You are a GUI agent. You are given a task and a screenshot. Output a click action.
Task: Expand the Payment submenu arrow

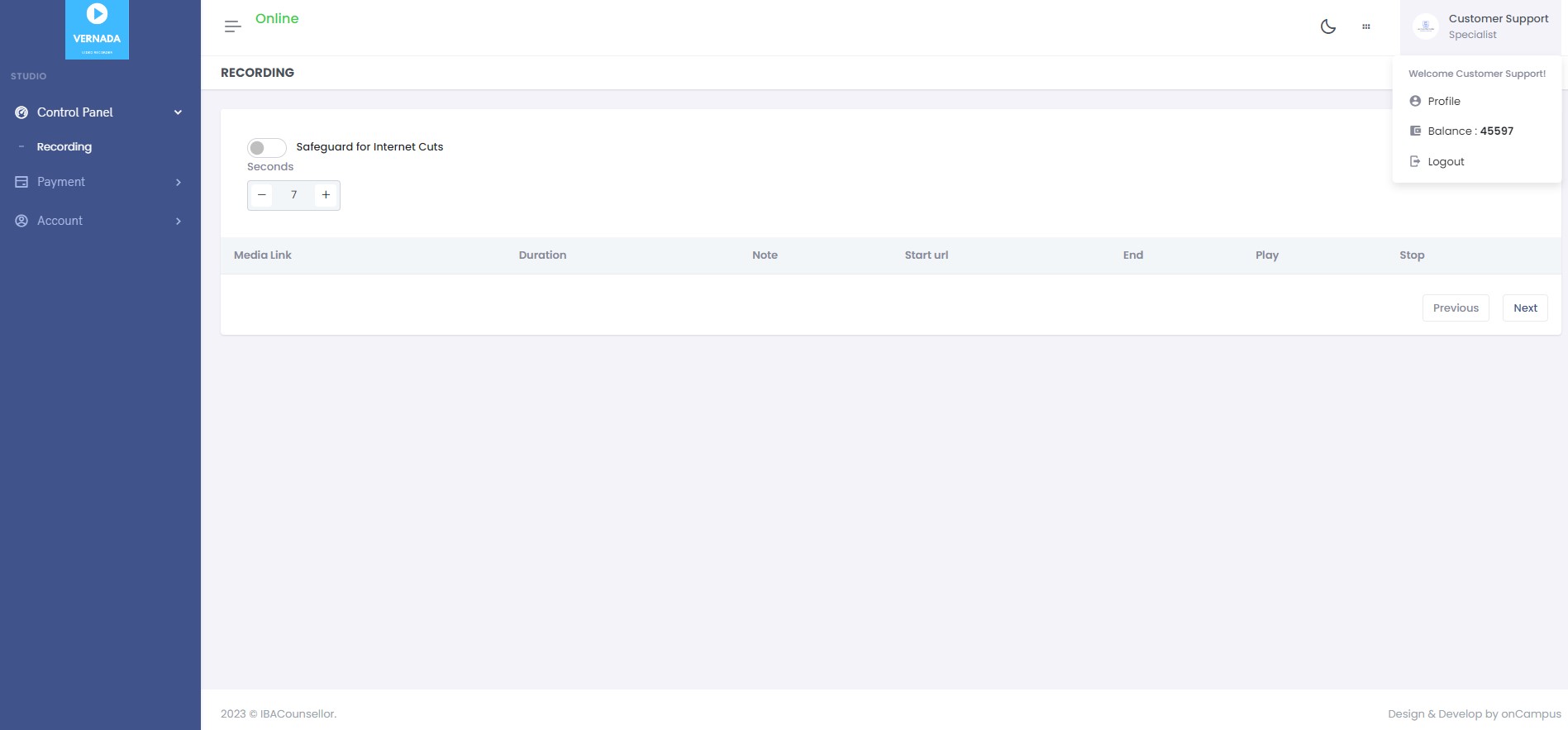(x=178, y=182)
